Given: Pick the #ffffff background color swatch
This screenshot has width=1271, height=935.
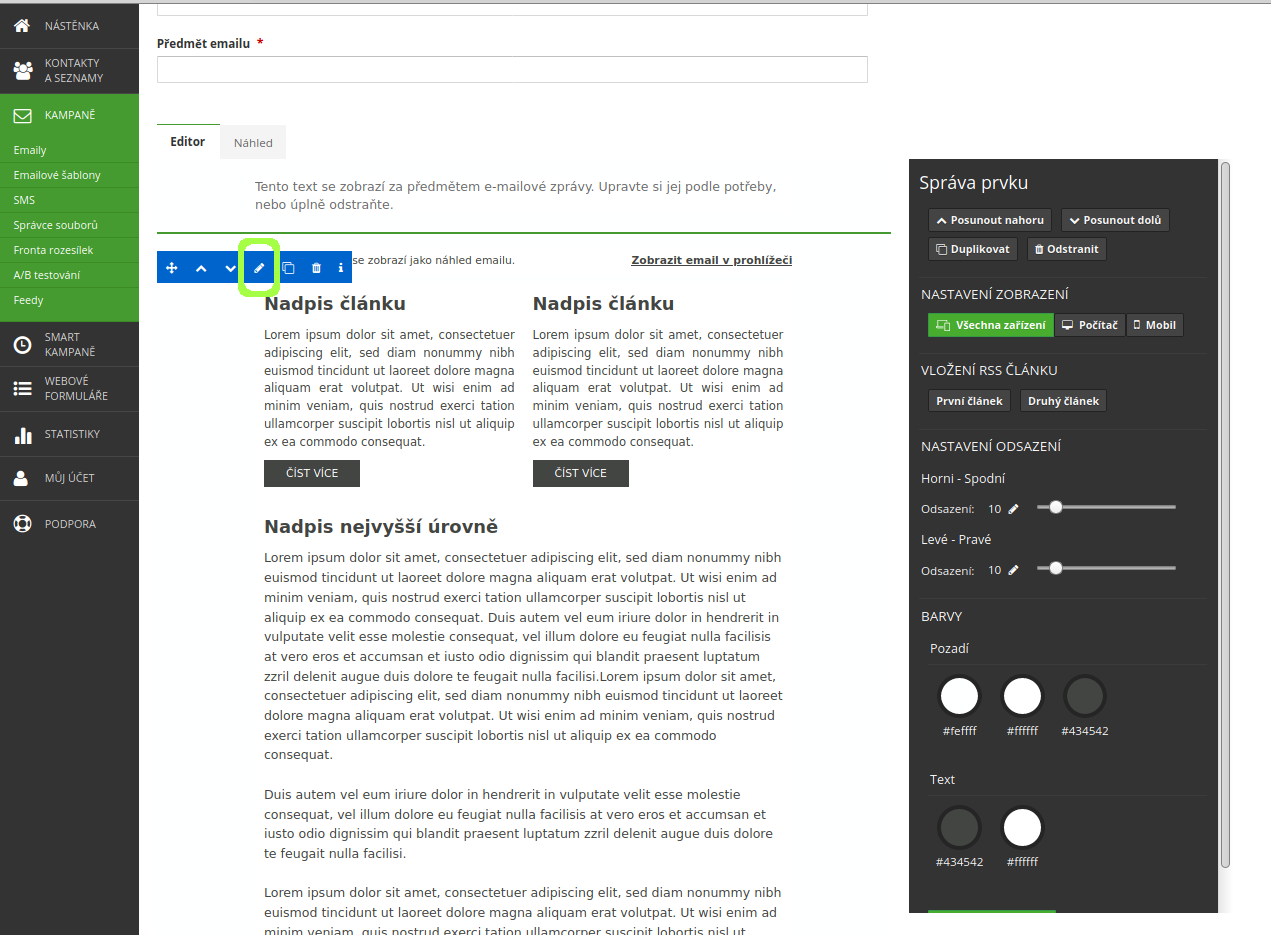Looking at the screenshot, I should [x=1022, y=696].
